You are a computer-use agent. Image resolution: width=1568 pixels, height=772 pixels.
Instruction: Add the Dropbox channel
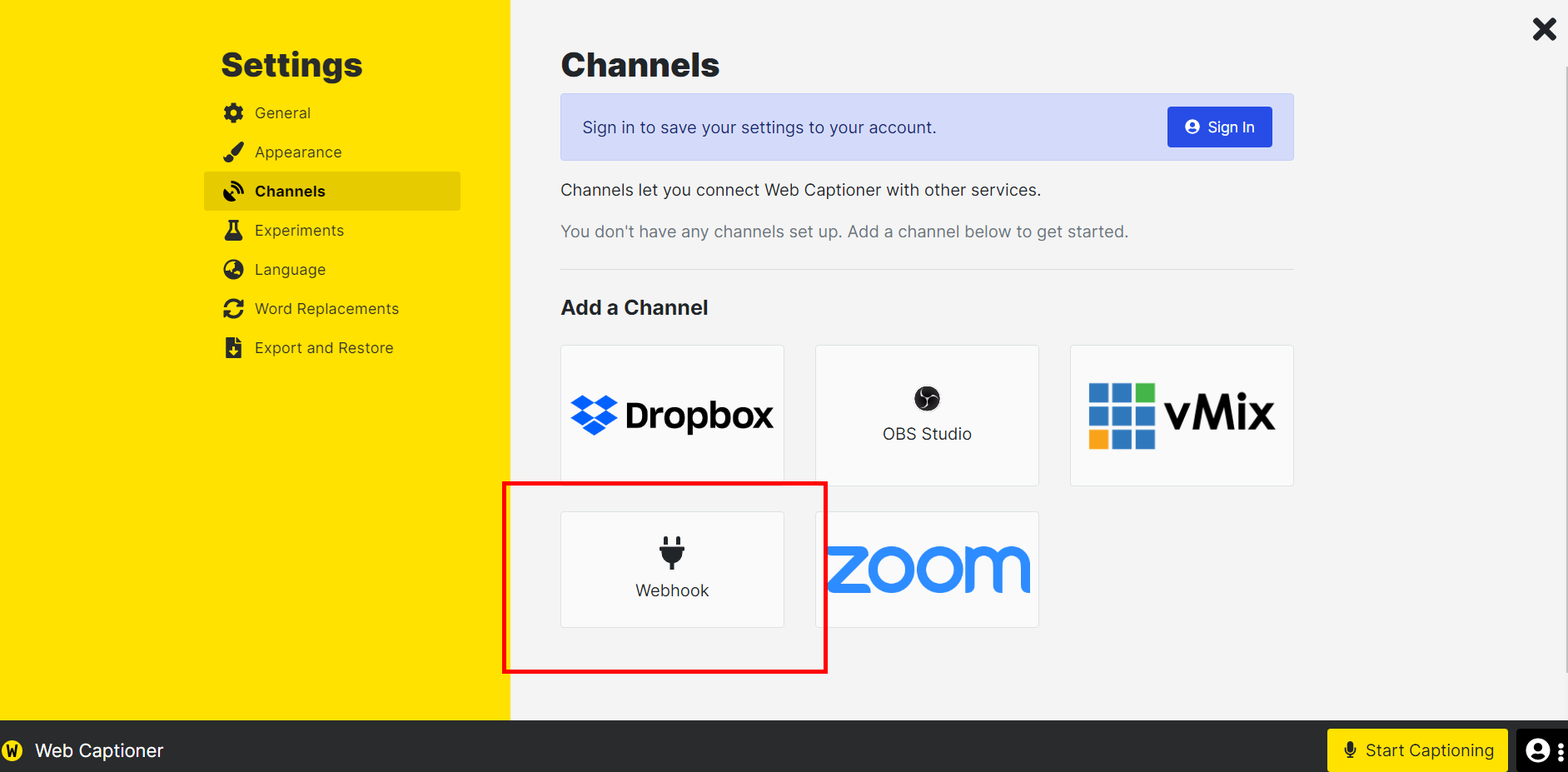(x=672, y=416)
